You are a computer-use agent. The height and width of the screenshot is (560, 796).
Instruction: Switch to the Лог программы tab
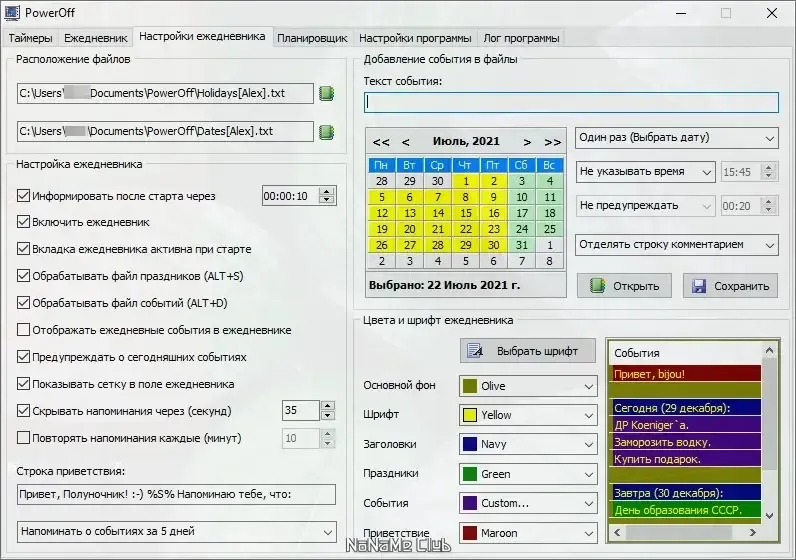(x=521, y=38)
